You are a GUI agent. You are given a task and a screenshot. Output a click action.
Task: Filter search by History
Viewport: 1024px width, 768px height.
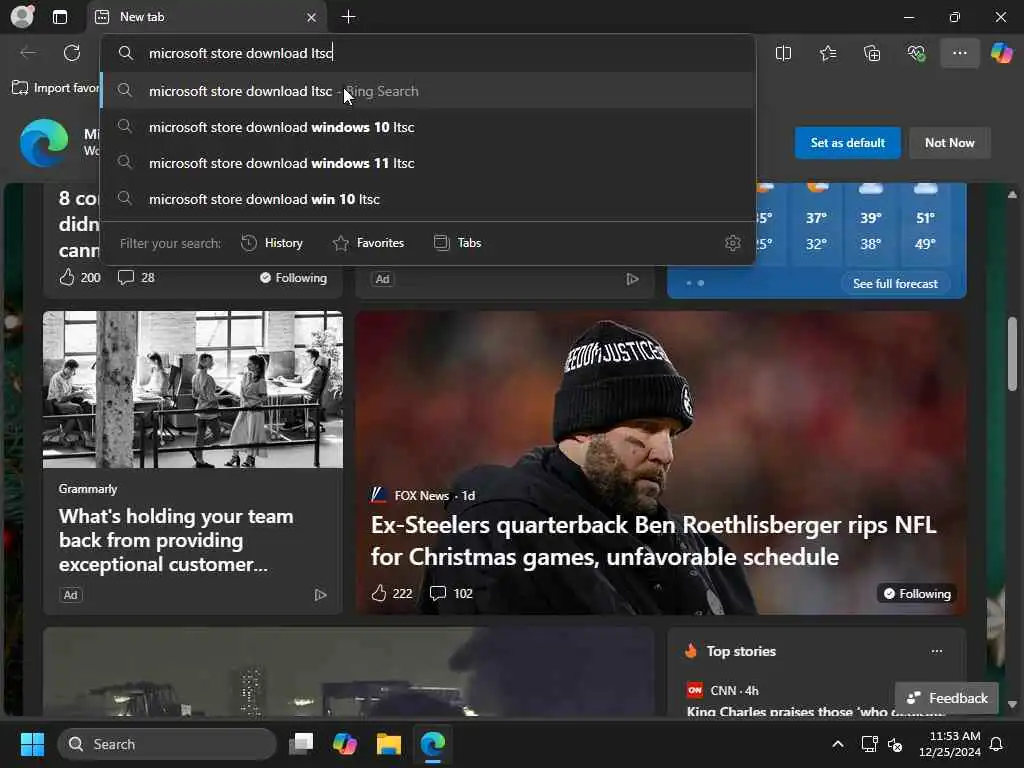[x=272, y=243]
